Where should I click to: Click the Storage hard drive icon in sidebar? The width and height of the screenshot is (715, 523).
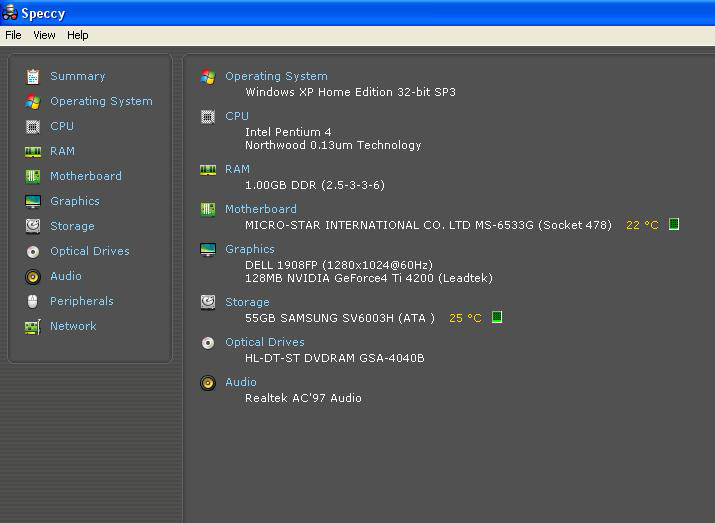33,226
